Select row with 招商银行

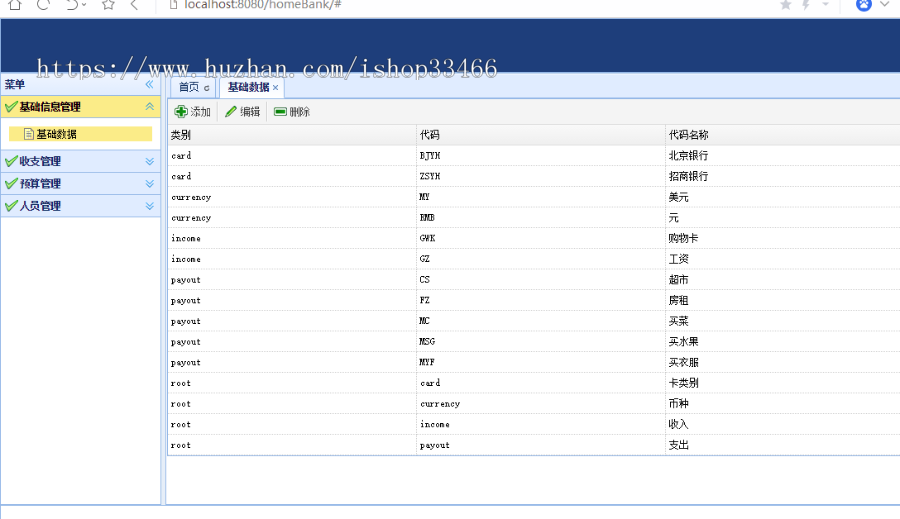point(534,176)
